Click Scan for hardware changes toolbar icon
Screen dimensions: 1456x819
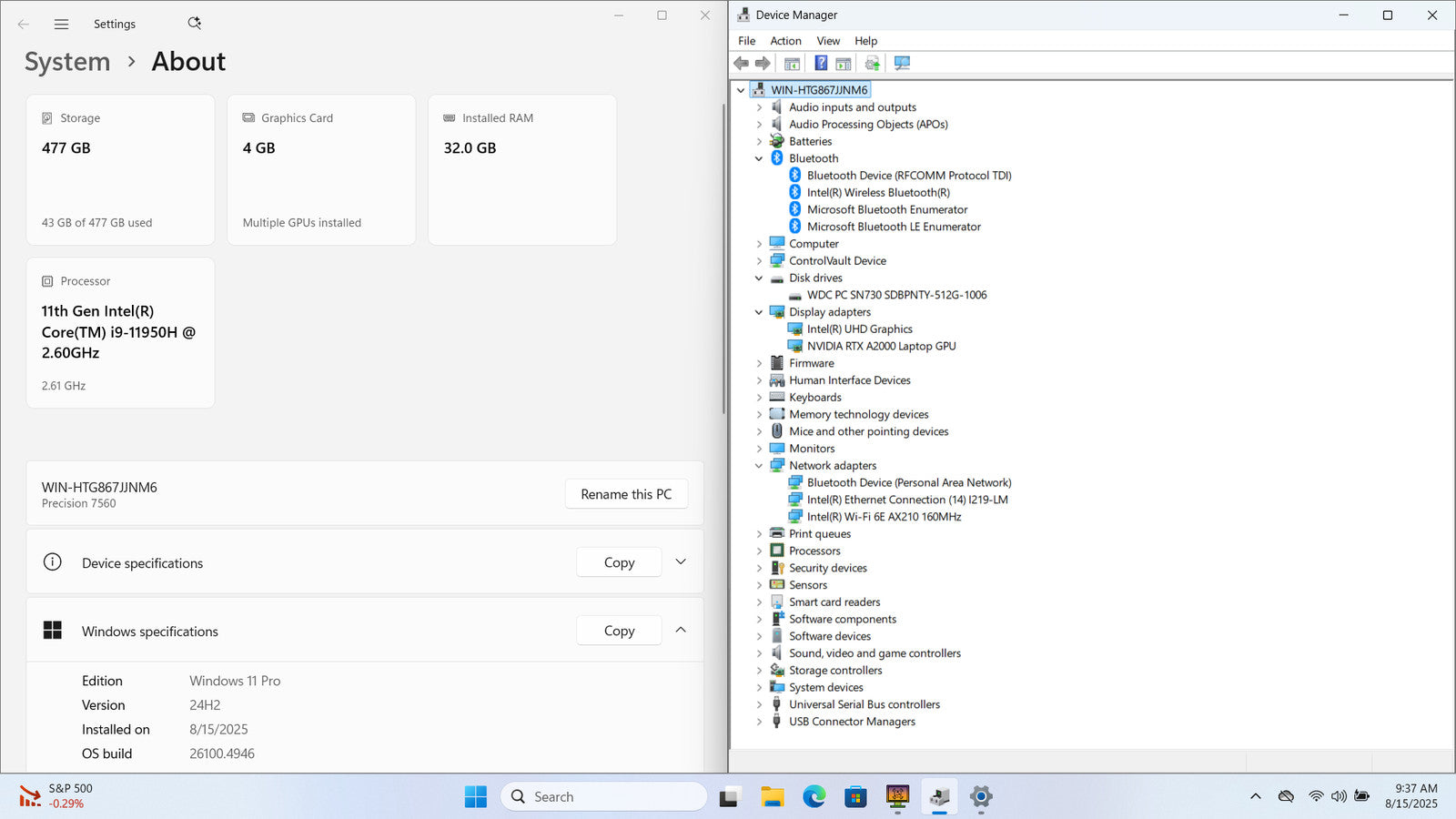pos(902,63)
